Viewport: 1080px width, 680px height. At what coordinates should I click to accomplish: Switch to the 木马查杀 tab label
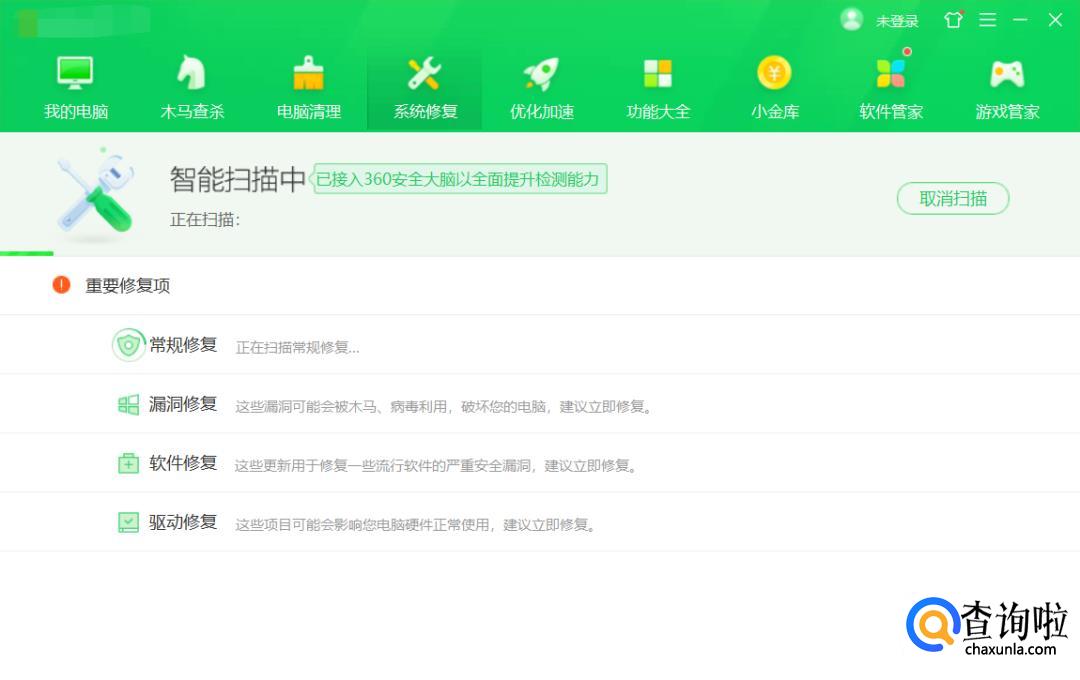coord(192,112)
